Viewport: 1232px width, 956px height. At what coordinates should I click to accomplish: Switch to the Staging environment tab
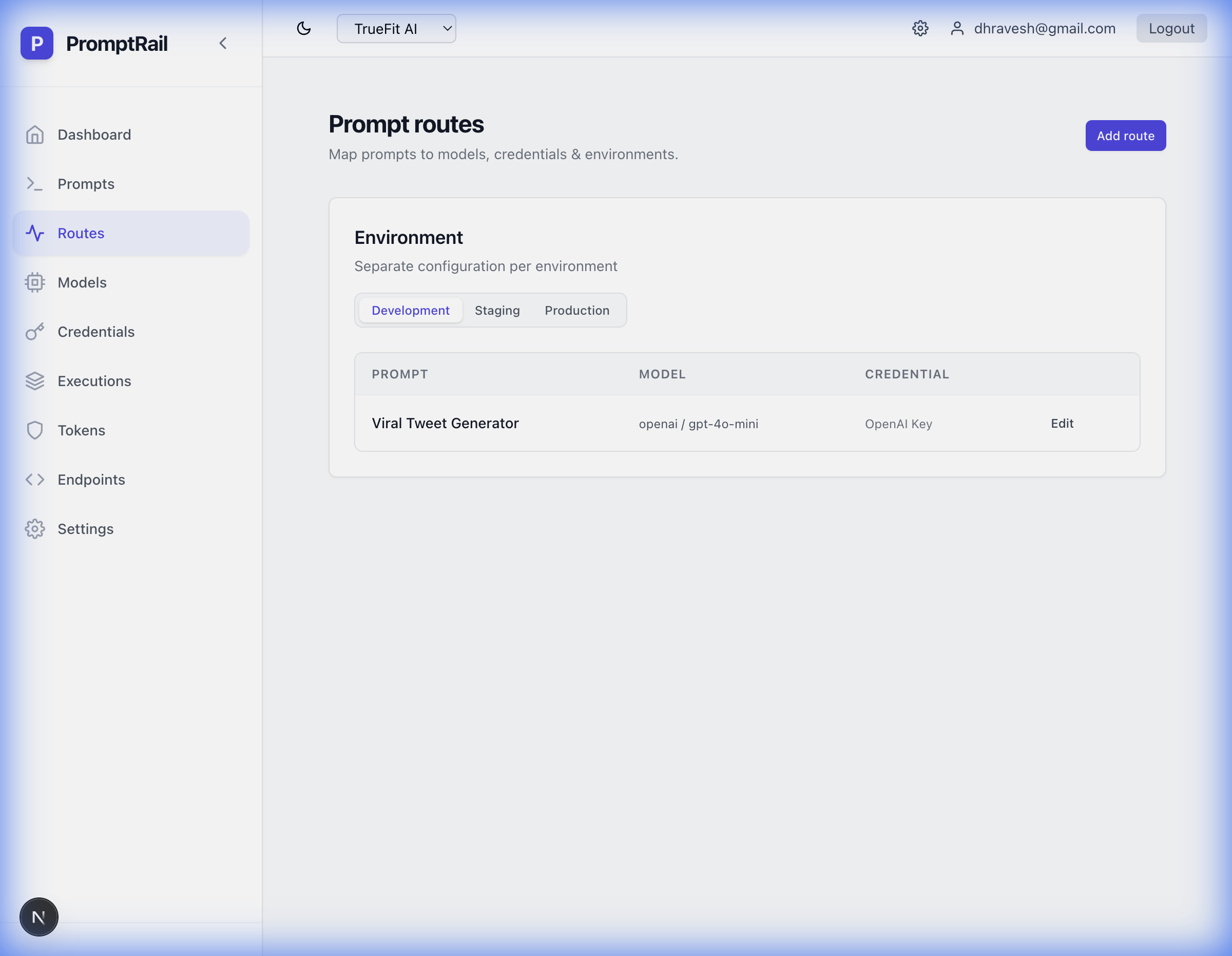[497, 311]
